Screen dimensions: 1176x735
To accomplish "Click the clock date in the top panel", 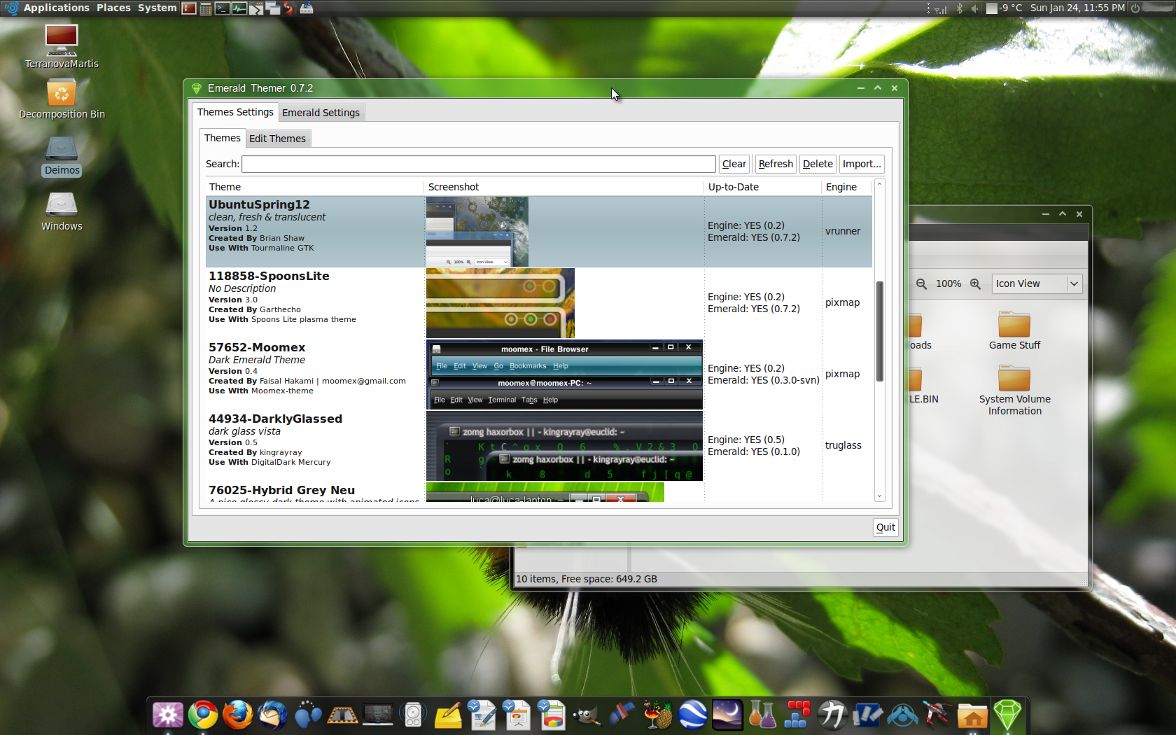I will pyautogui.click(x=1077, y=8).
